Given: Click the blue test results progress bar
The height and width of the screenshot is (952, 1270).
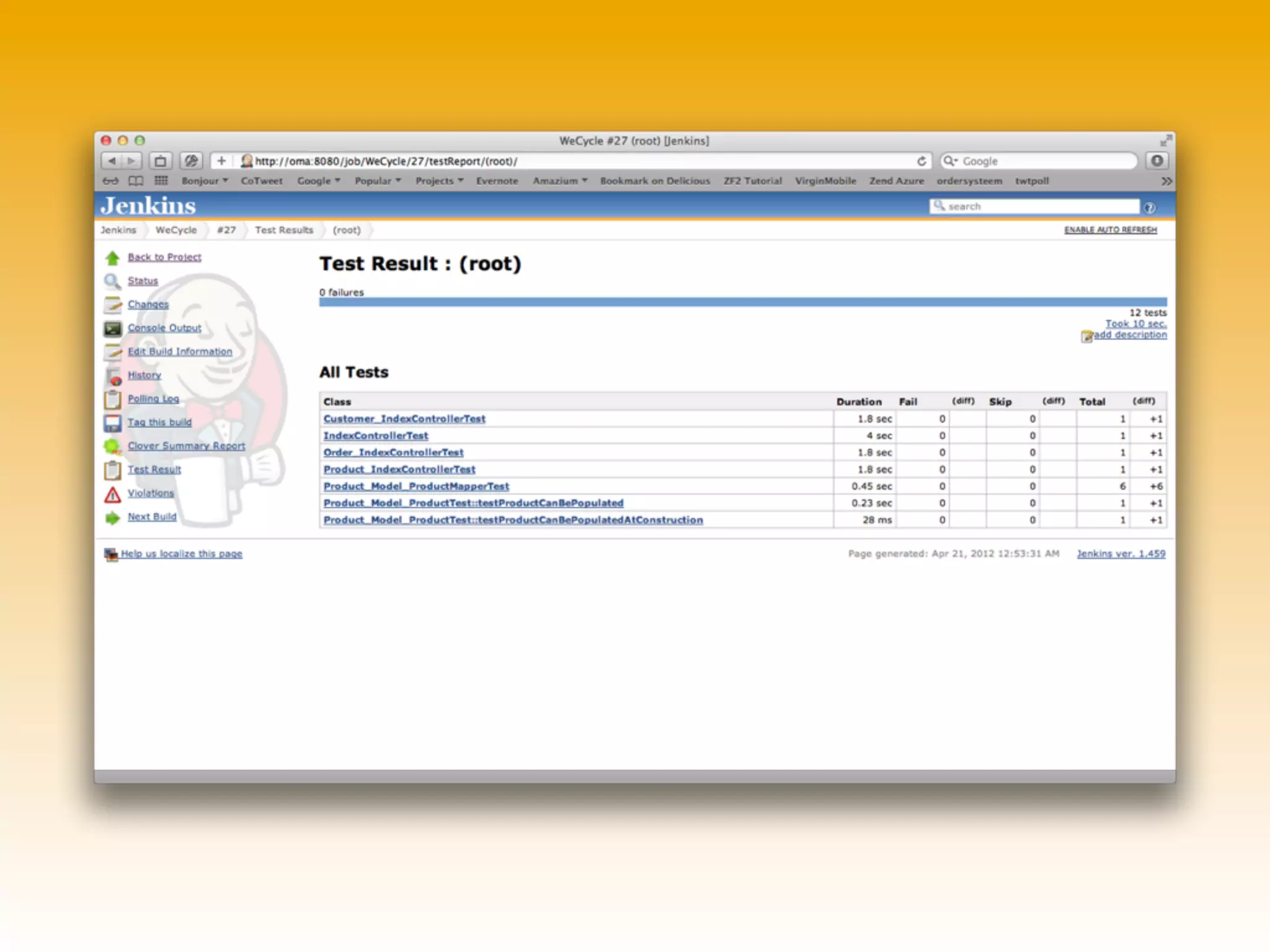Looking at the screenshot, I should pos(742,302).
